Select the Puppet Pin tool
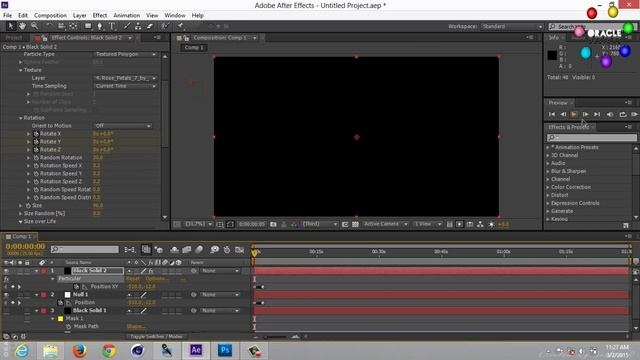The image size is (640, 360). point(180,26)
